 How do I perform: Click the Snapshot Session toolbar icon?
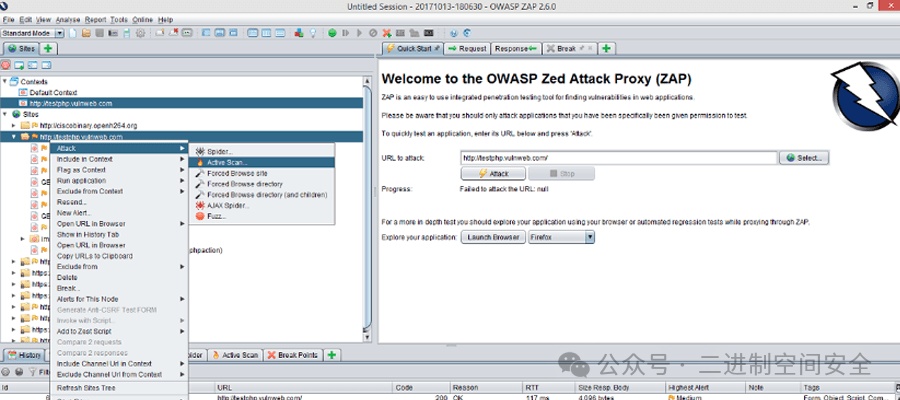(113, 33)
